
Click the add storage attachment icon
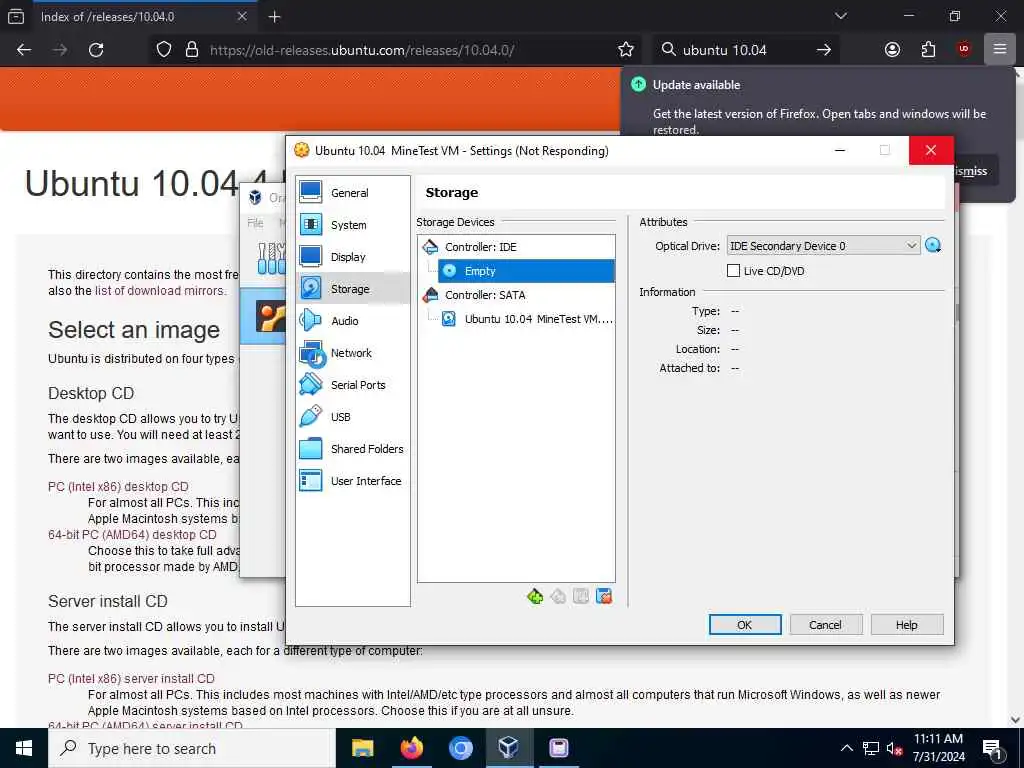(581, 596)
